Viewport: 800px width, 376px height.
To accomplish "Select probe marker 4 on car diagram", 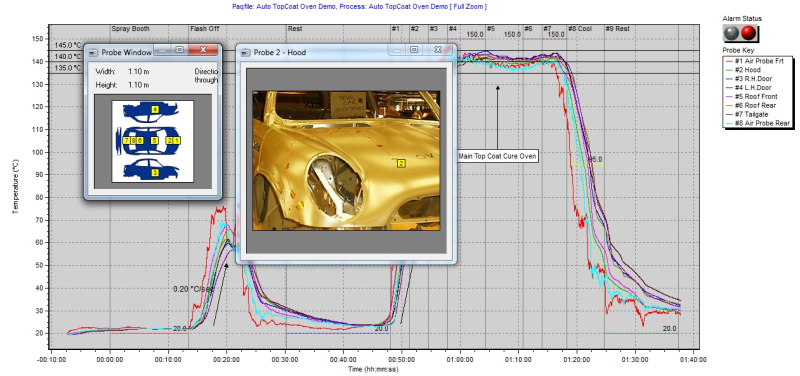I will click(155, 109).
